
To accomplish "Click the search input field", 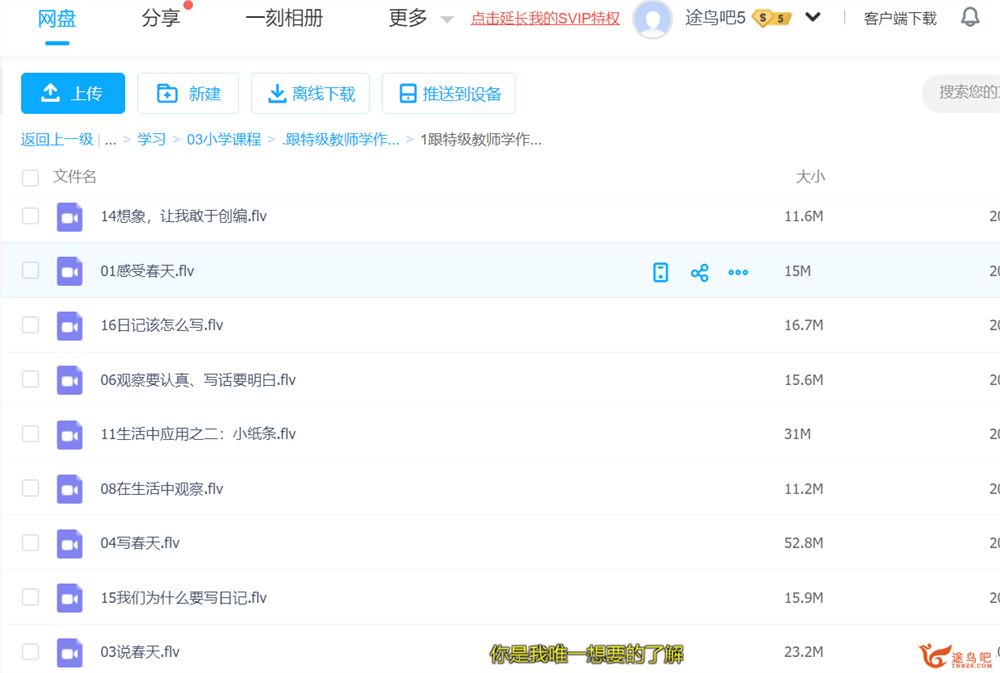I will click(961, 92).
